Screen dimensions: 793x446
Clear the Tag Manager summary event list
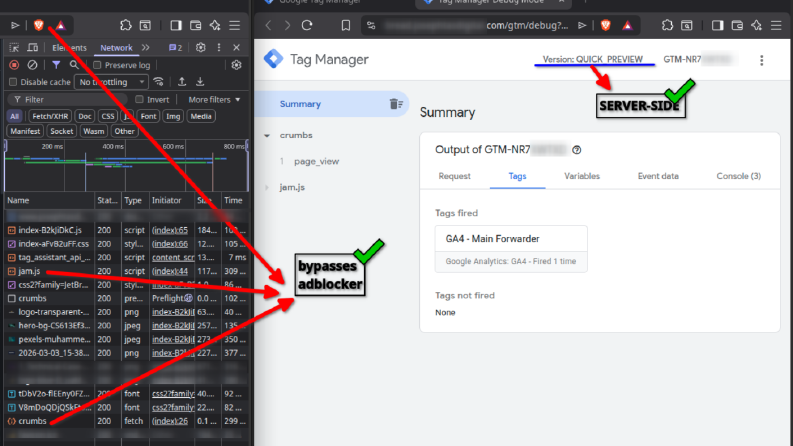pyautogui.click(x=396, y=104)
